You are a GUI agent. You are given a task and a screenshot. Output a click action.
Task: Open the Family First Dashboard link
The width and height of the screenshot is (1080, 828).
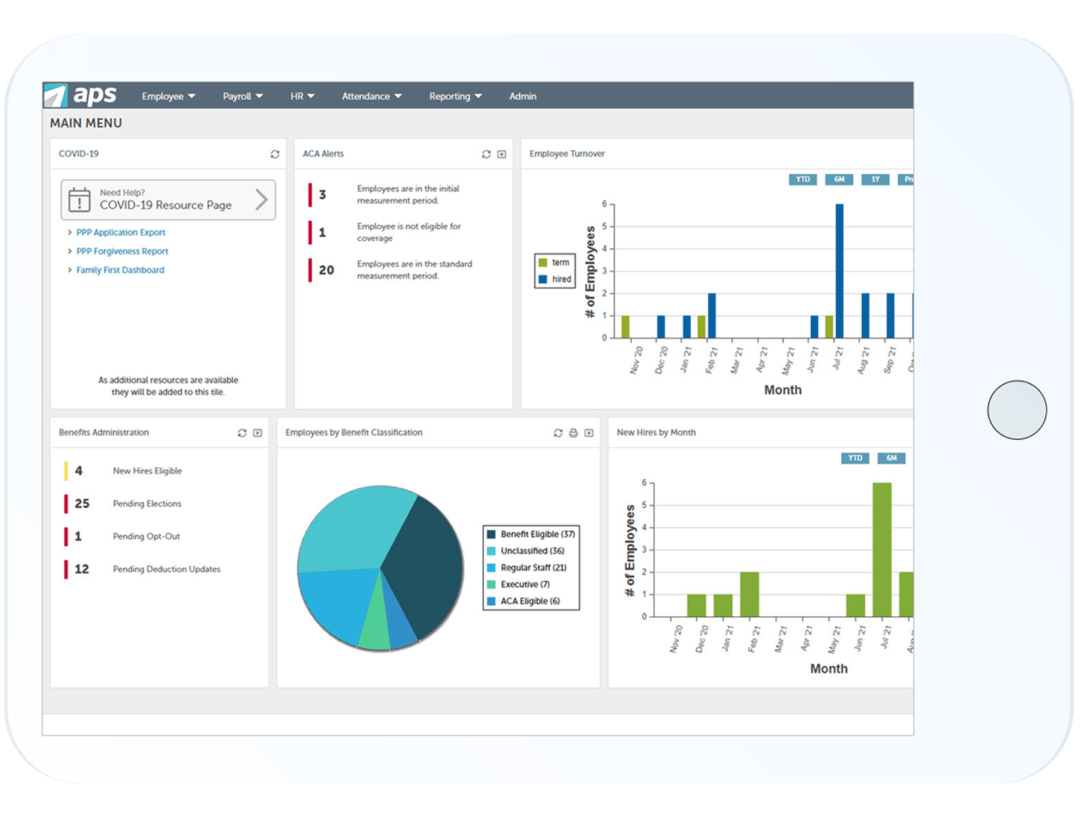(120, 270)
